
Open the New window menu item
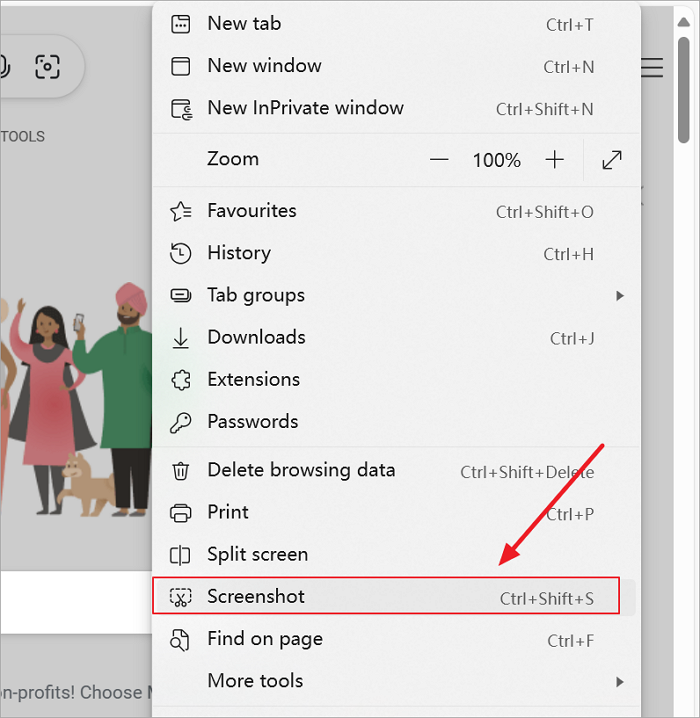[x=264, y=66]
